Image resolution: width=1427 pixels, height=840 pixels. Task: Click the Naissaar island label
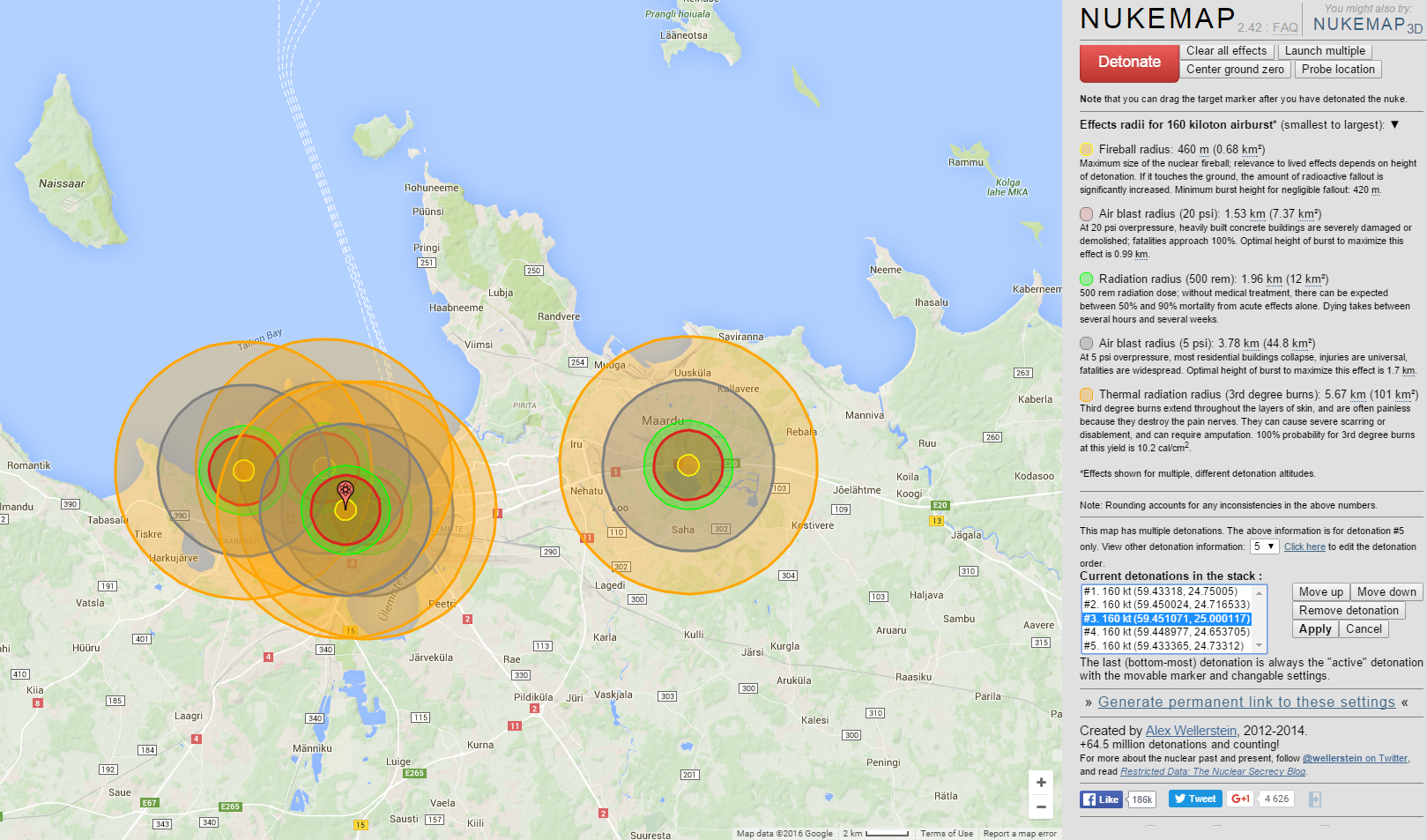62,184
